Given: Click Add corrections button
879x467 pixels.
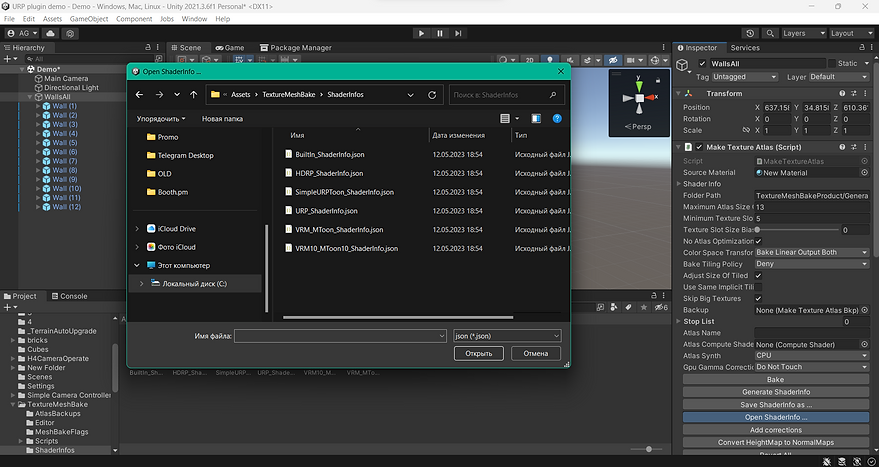Looking at the screenshot, I should (775, 430).
